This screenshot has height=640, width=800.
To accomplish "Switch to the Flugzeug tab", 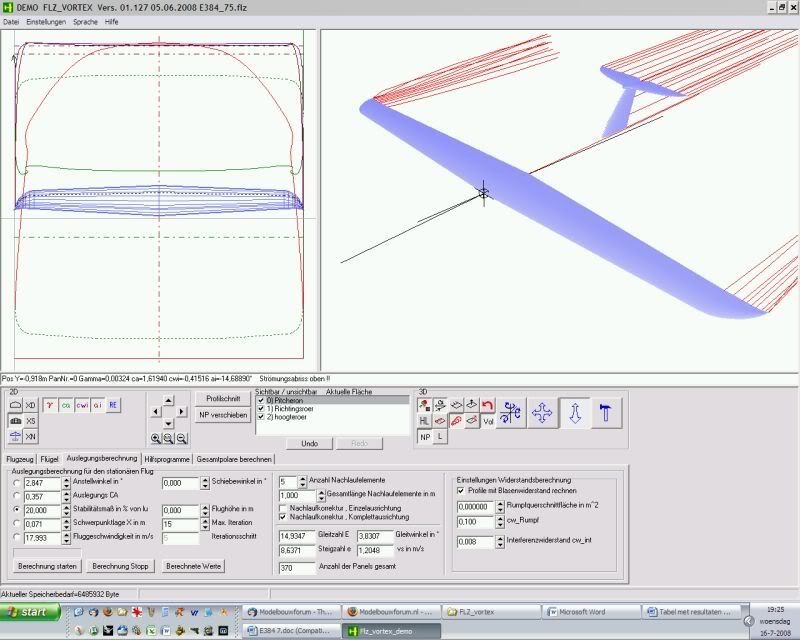I will tap(20, 459).
